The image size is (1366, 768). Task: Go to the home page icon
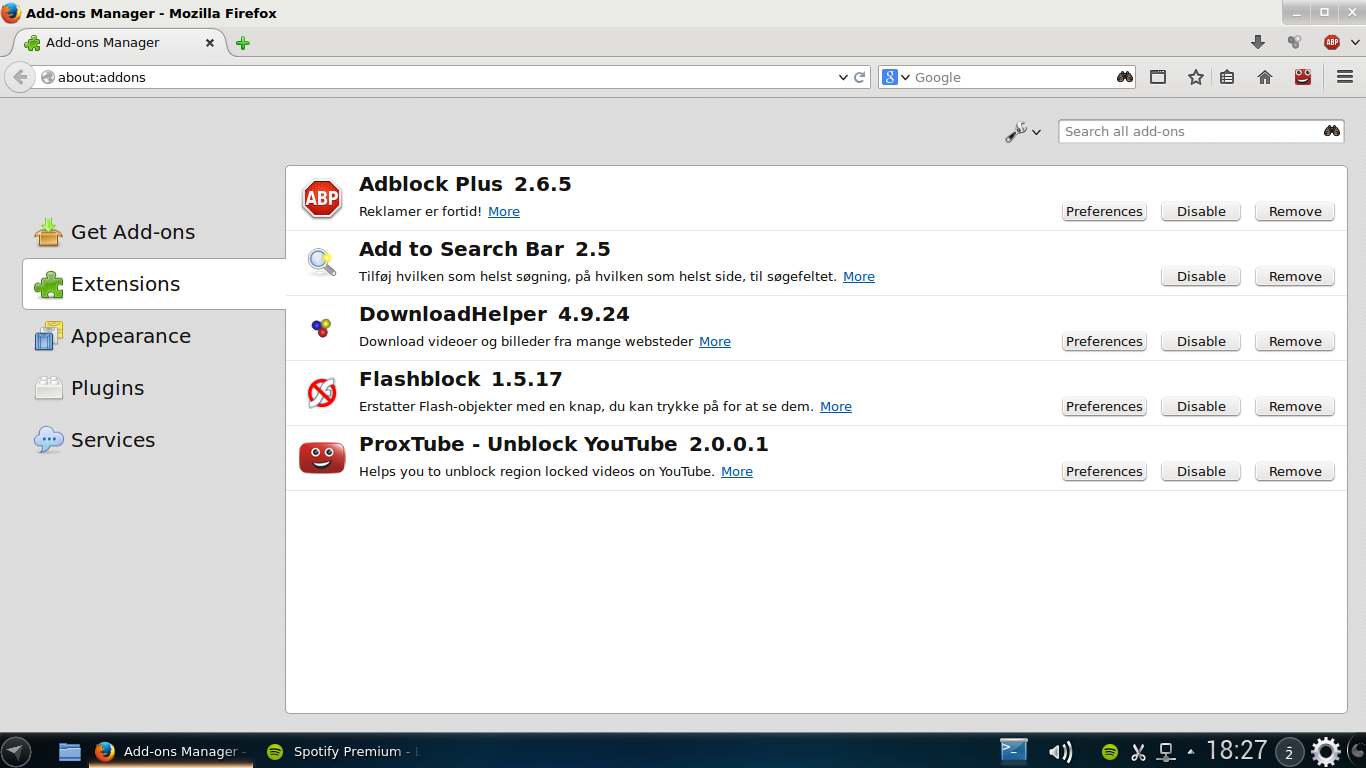pyautogui.click(x=1265, y=77)
